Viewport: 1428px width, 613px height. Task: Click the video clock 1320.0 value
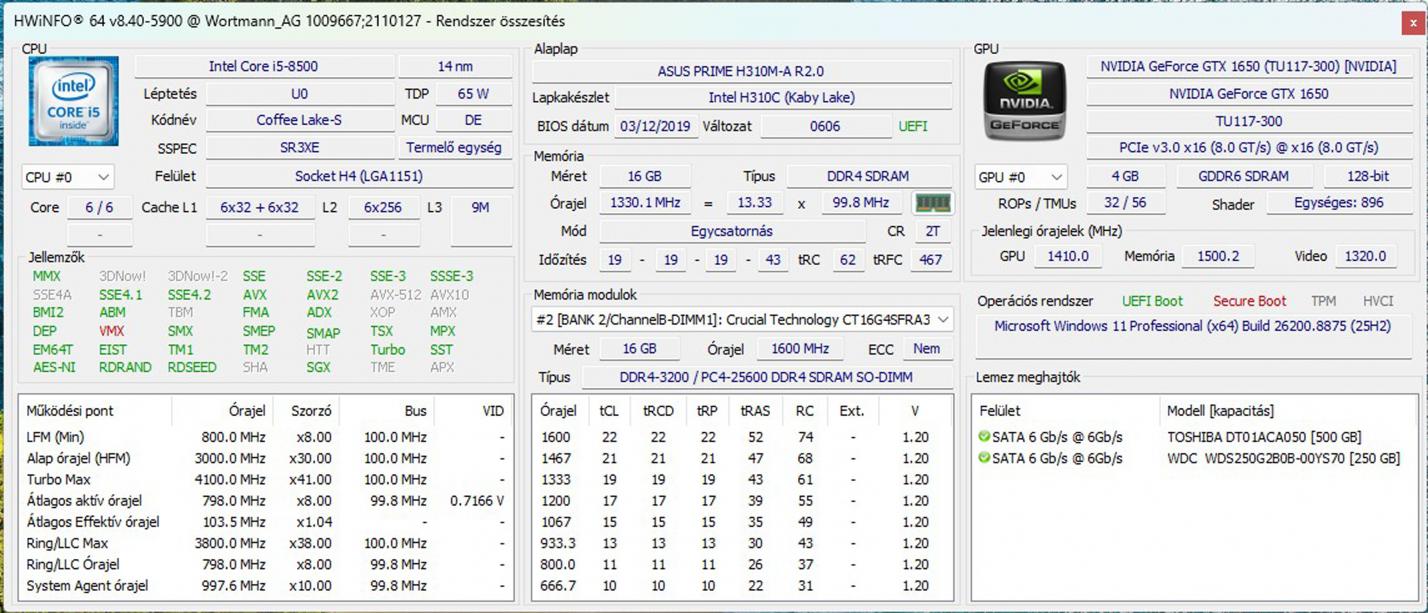coord(1366,256)
